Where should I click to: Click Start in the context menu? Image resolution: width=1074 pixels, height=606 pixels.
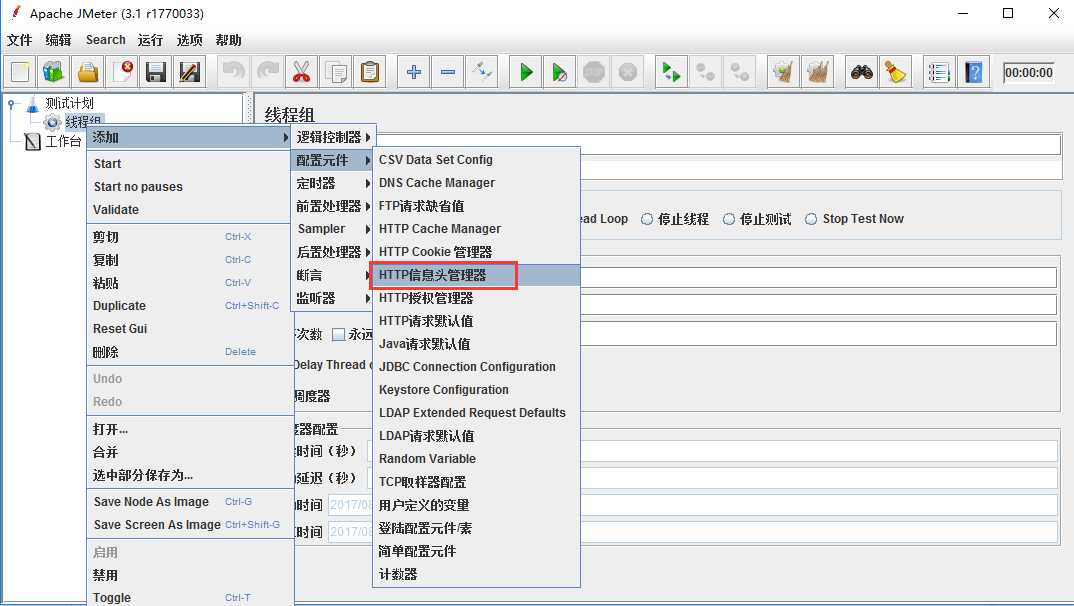pyautogui.click(x=190, y=164)
